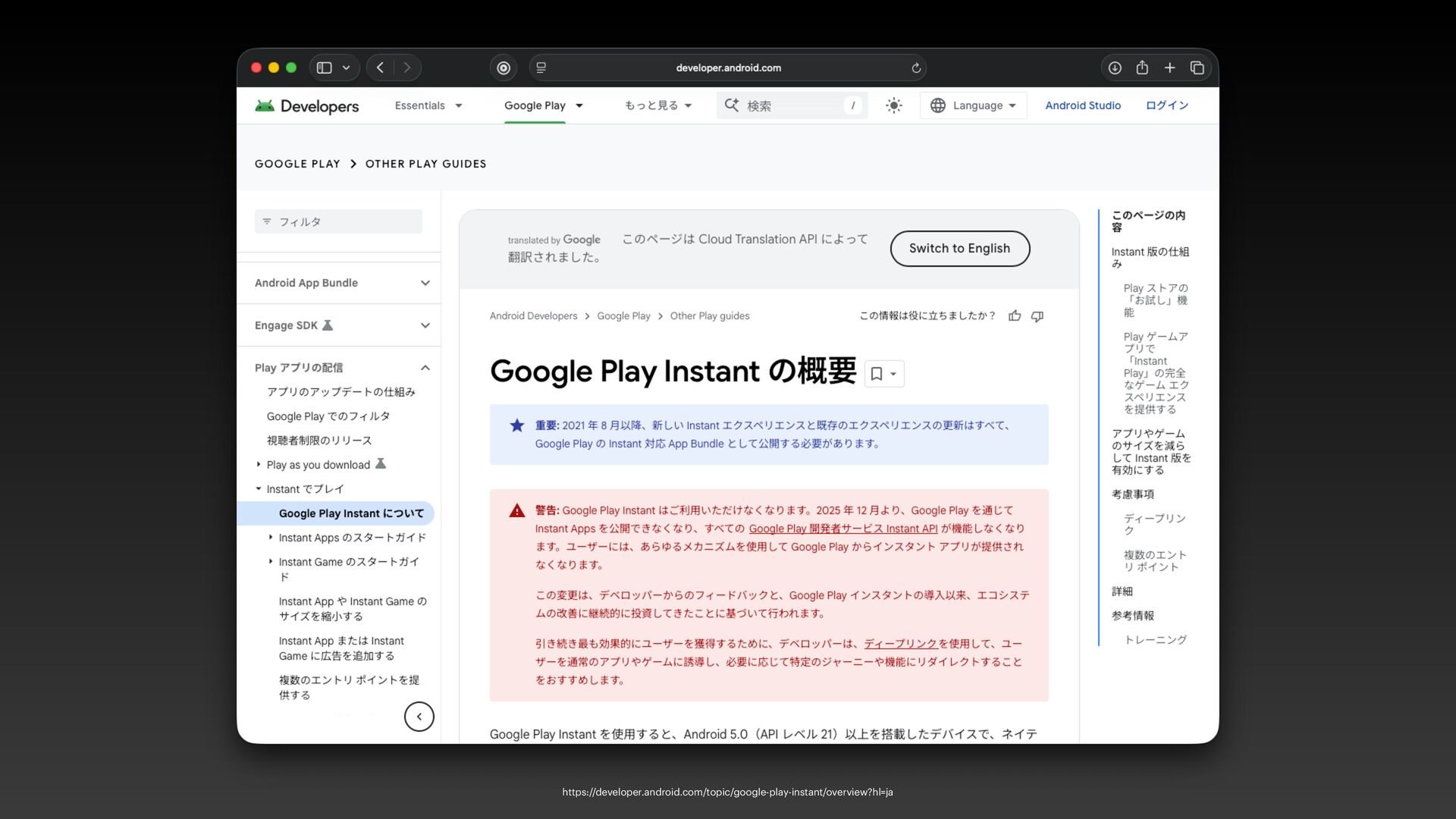Open Google Play でのフィルタ page
Screen dimensions: 1456x819
328,416
